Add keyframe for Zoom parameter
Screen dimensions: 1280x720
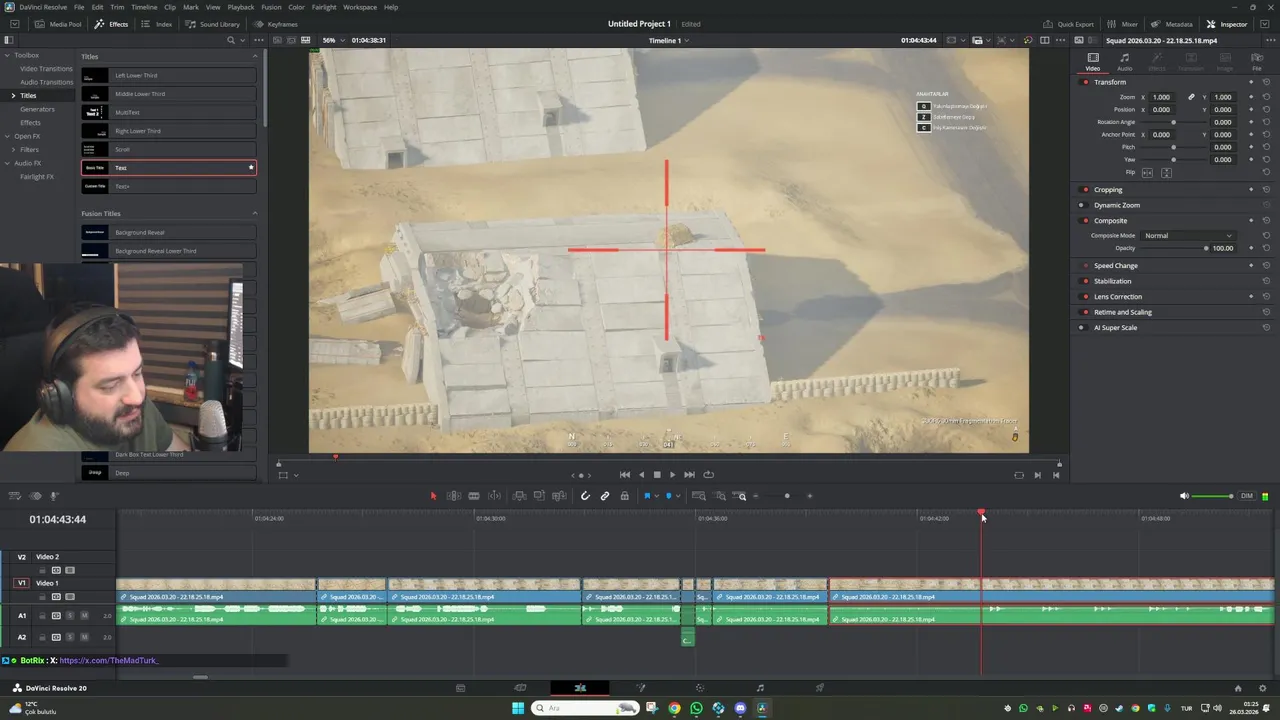point(1251,97)
